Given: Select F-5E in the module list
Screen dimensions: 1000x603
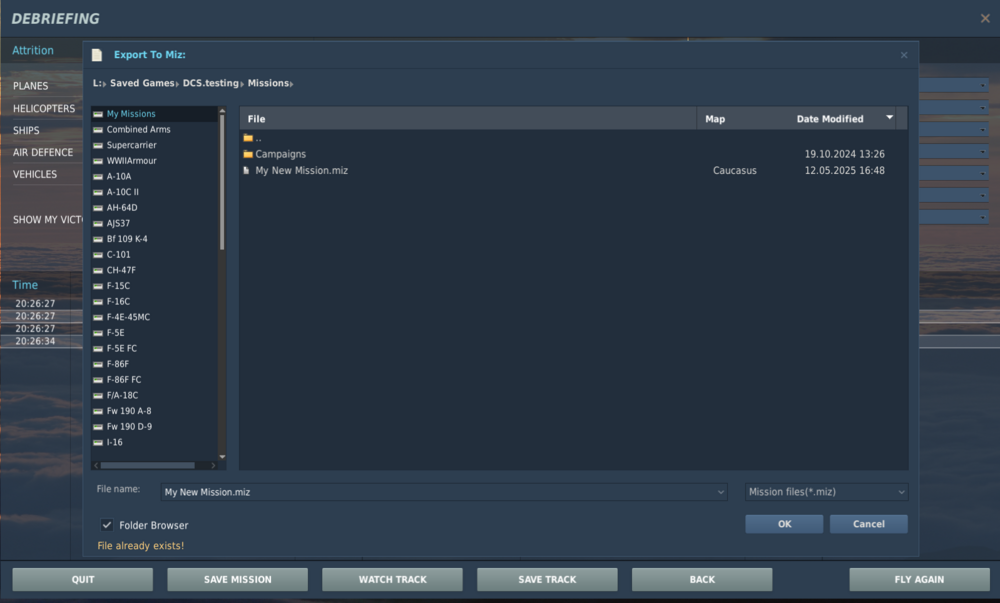Looking at the screenshot, I should coord(115,333).
